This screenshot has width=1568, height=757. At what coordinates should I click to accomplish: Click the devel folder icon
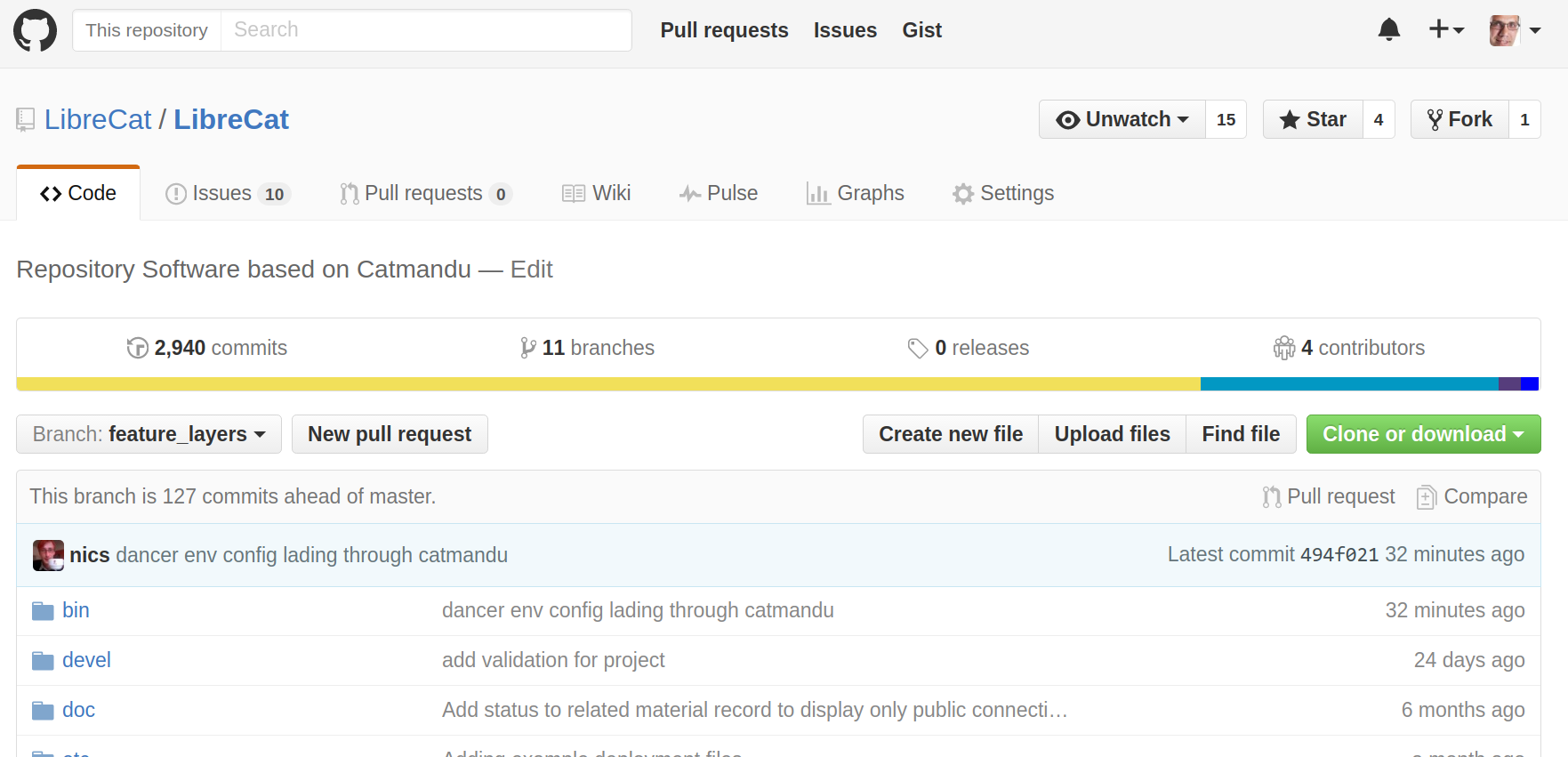(43, 661)
